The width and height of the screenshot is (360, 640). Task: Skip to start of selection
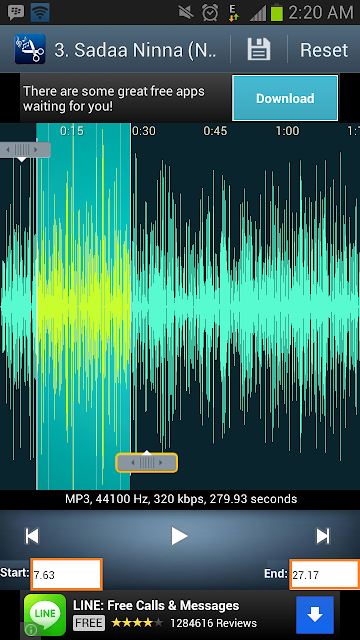[x=32, y=536]
